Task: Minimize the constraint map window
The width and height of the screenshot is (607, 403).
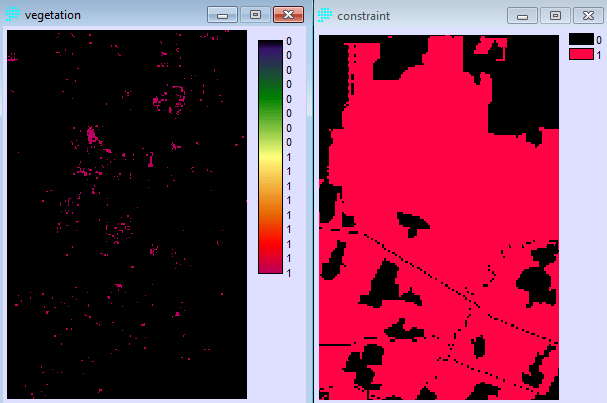Action: (x=522, y=16)
